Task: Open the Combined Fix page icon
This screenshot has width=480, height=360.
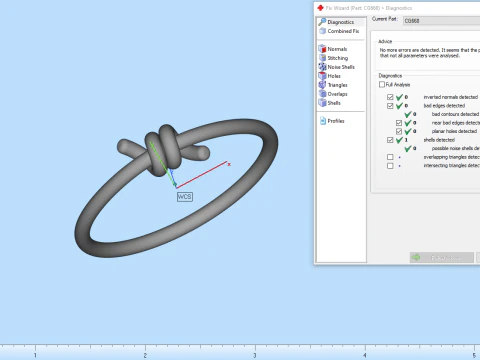Action: coord(322,31)
